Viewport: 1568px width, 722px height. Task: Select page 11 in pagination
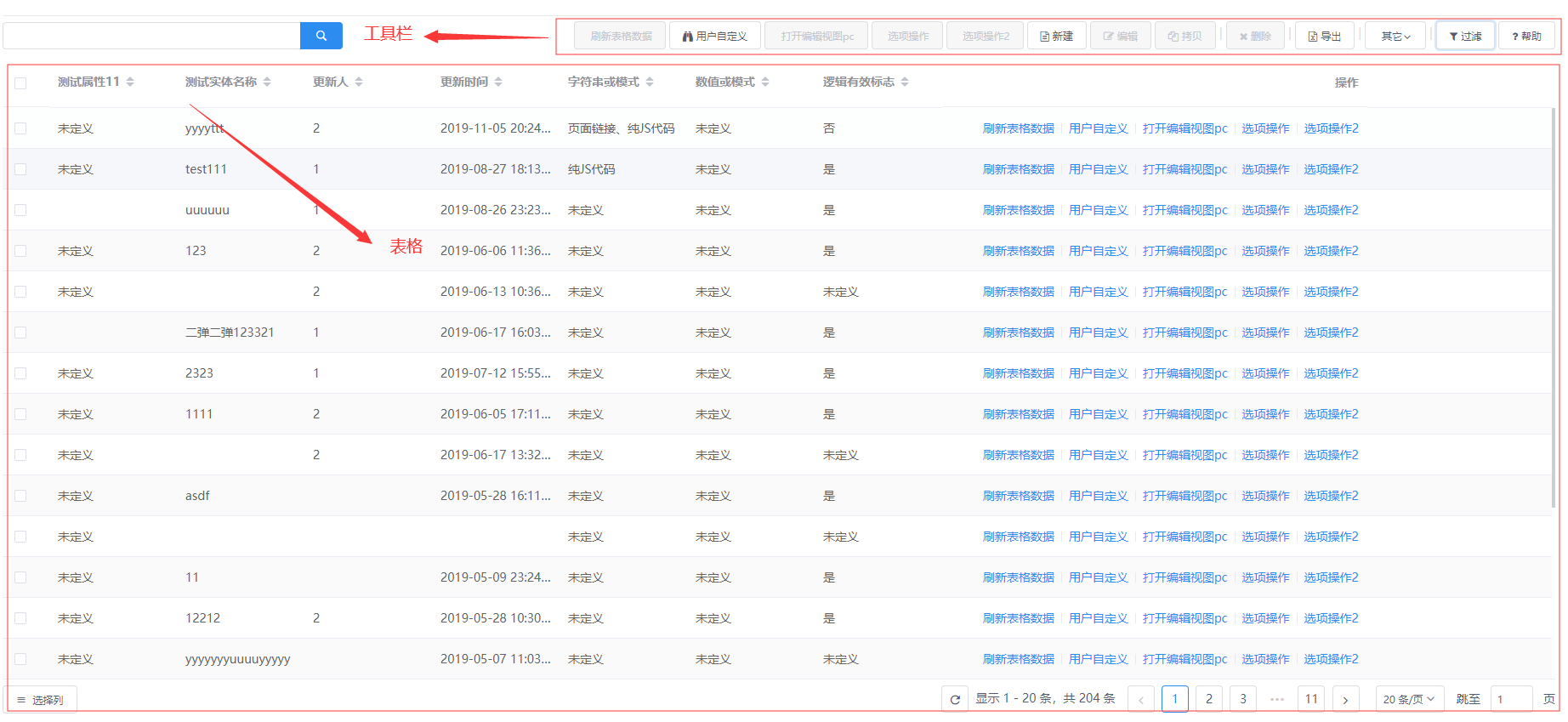point(1311,699)
